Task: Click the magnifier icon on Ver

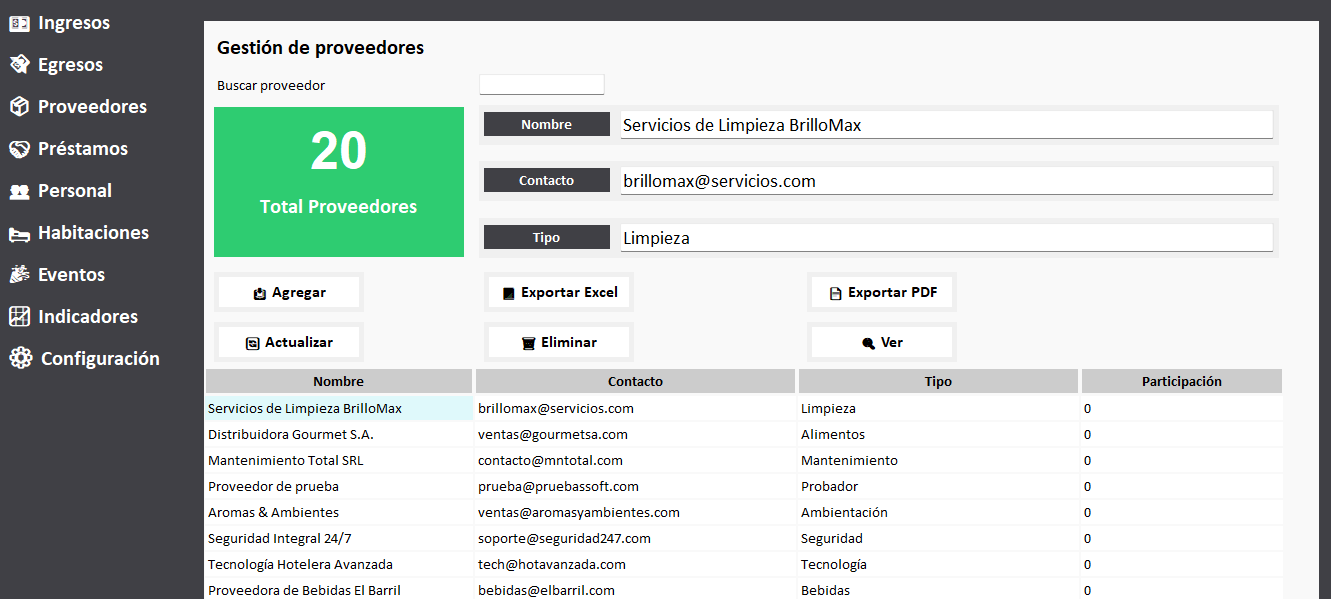Action: click(868, 343)
